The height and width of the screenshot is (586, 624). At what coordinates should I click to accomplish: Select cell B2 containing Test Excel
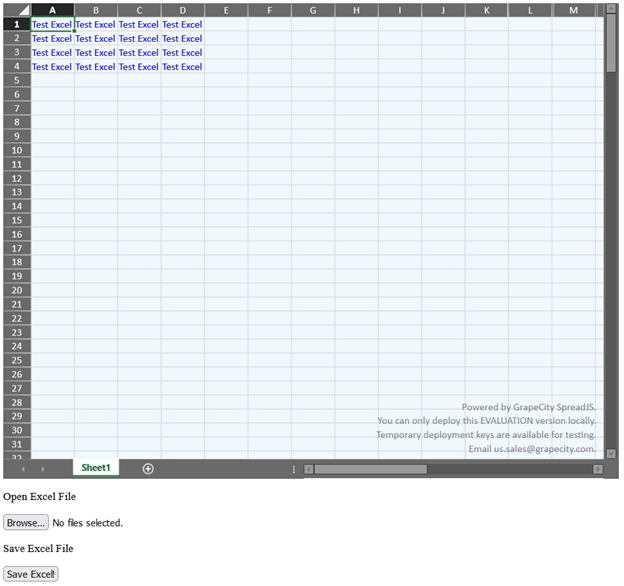point(96,38)
